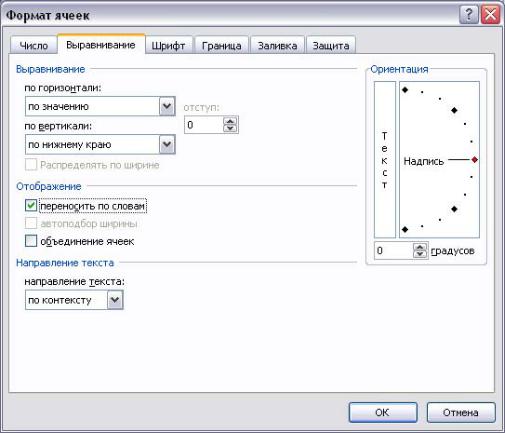Open the Защита tab
505x433 pixels.
click(x=331, y=45)
